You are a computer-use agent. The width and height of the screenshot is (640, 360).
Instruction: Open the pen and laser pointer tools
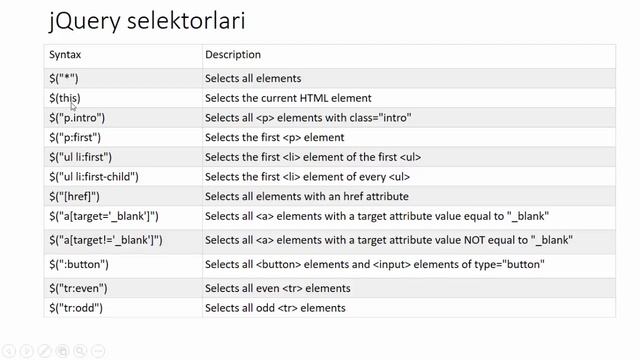[44, 351]
